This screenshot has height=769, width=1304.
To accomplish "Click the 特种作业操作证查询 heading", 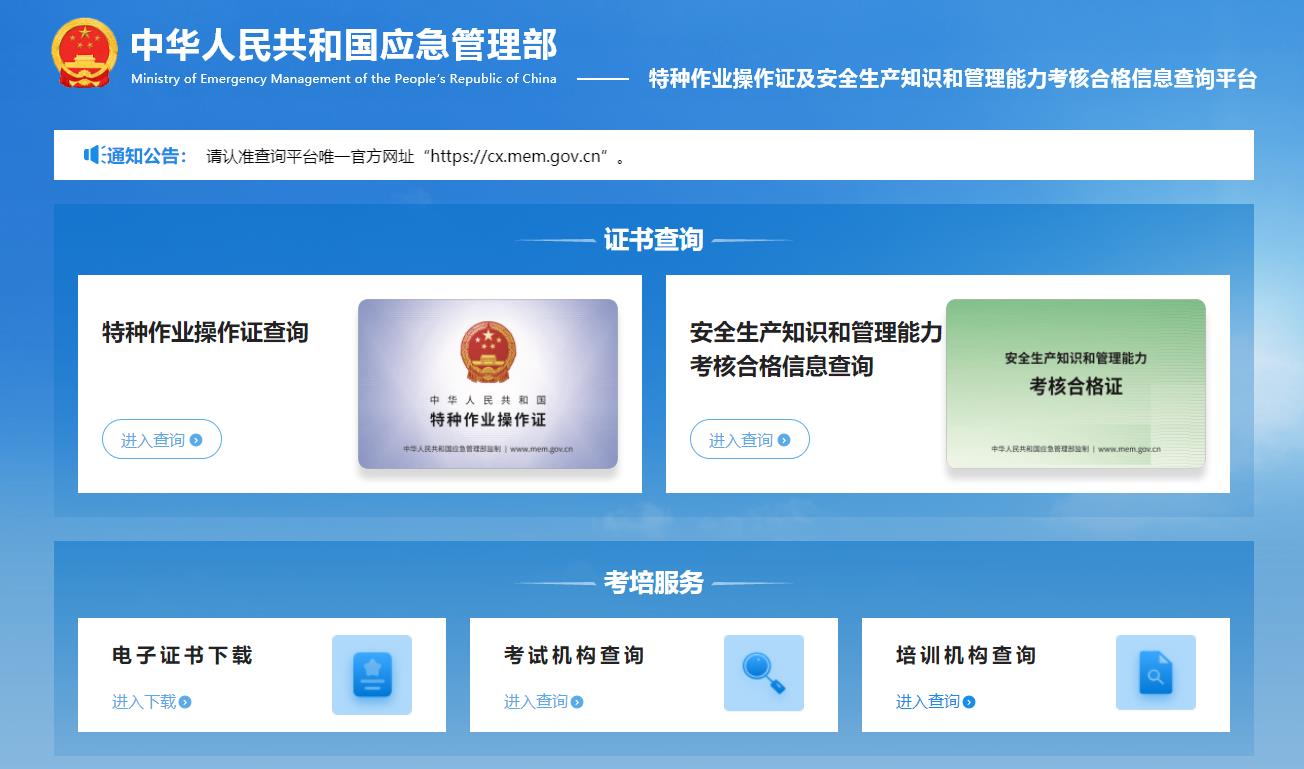I will pyautogui.click(x=205, y=332).
